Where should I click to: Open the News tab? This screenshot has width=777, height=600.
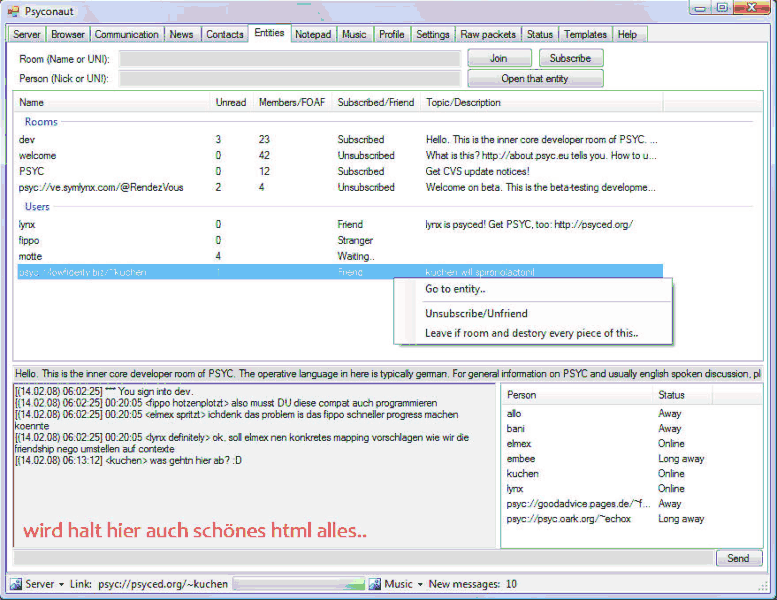coord(181,34)
